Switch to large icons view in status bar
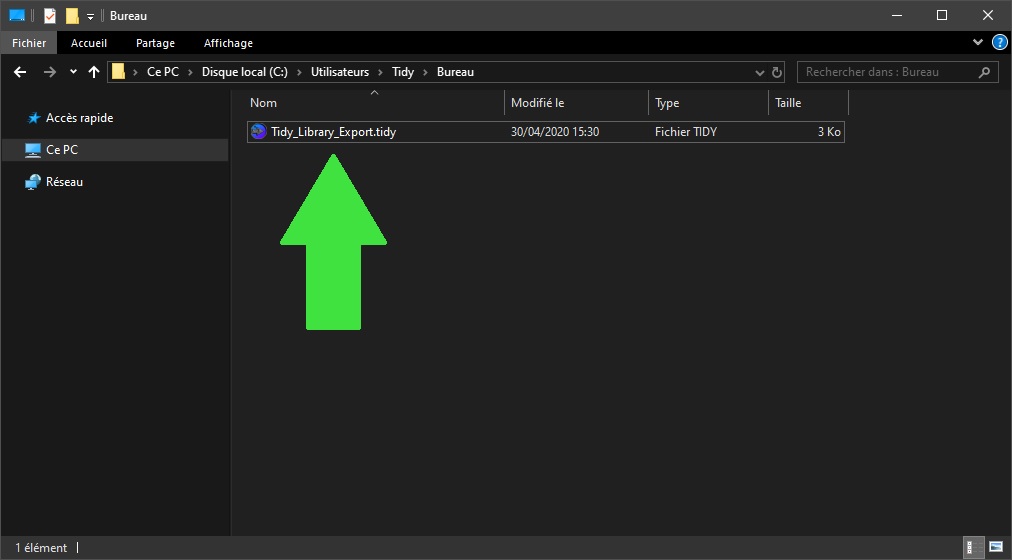The height and width of the screenshot is (560, 1012). tap(996, 547)
